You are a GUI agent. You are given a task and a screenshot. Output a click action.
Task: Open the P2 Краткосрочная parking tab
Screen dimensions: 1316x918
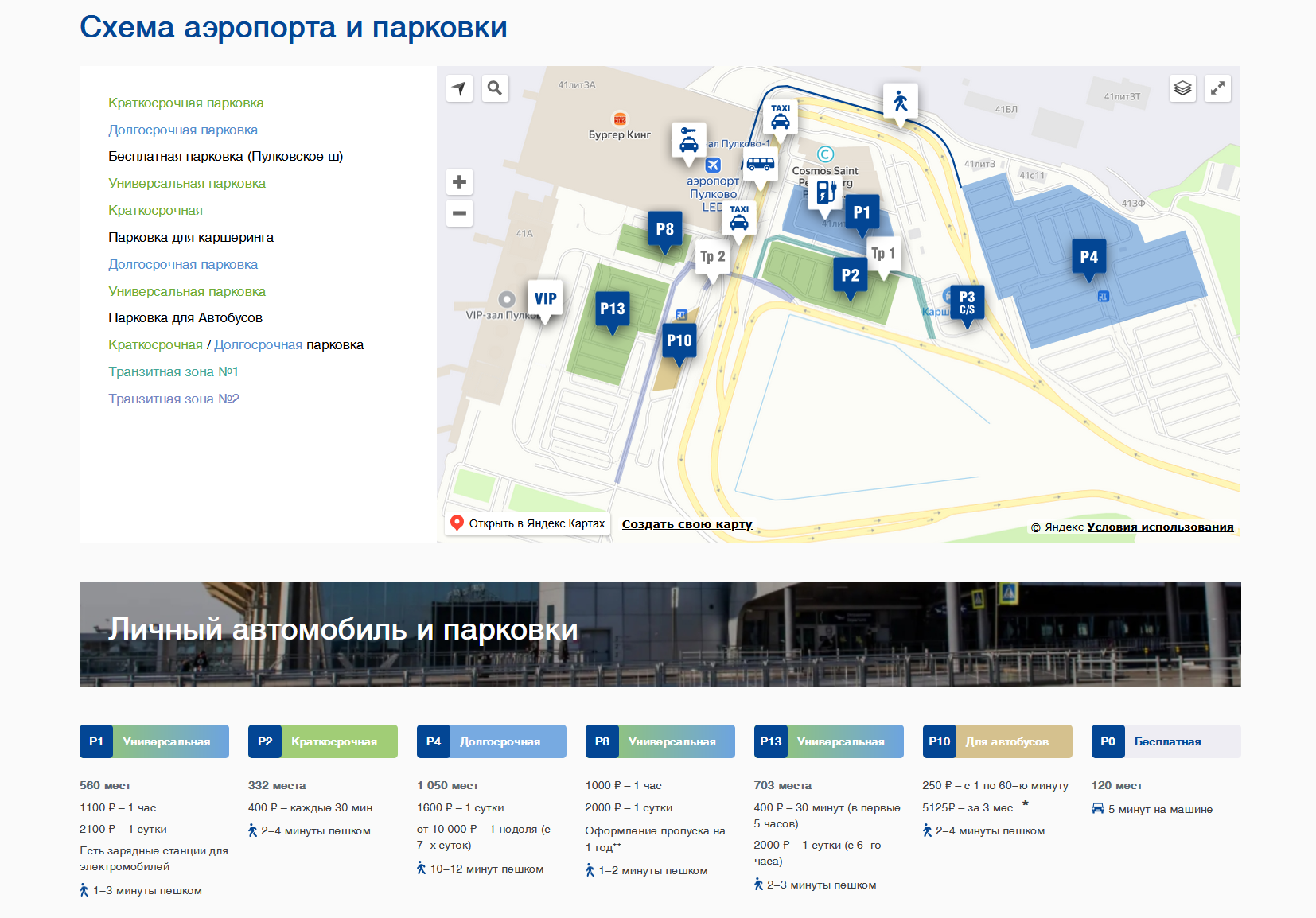pyautogui.click(x=323, y=741)
